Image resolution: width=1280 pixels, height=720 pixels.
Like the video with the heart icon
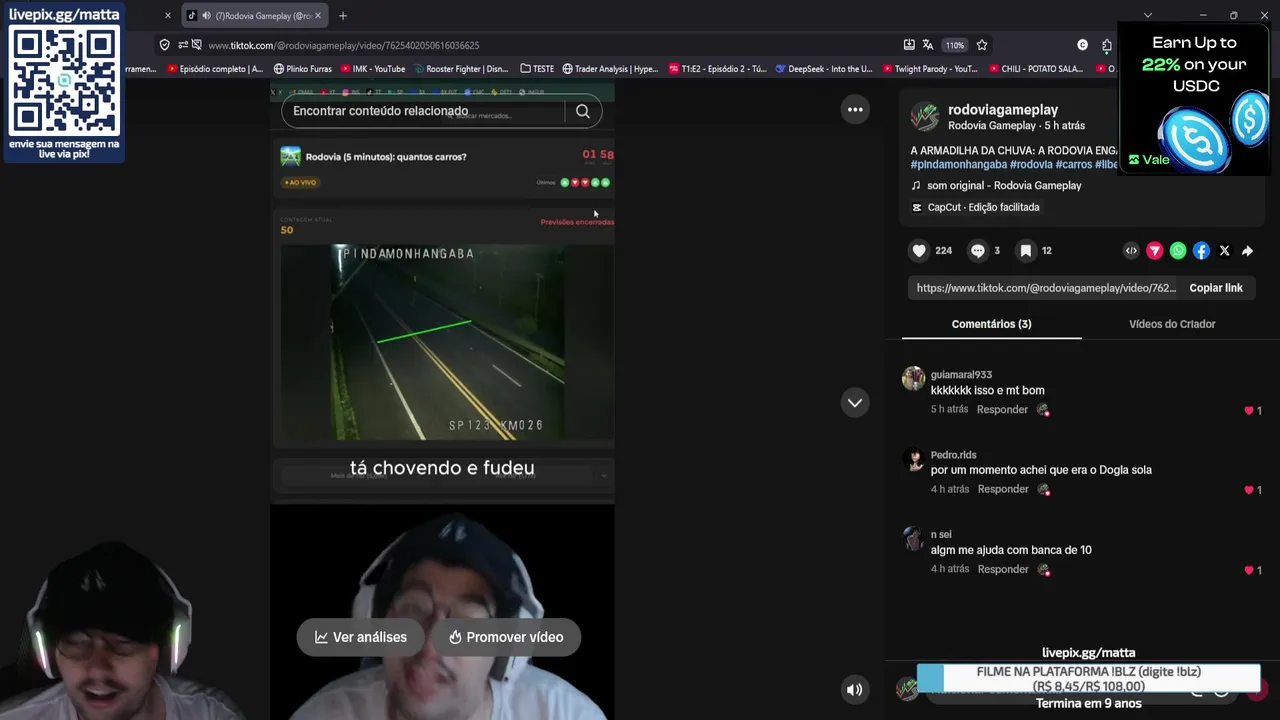[x=919, y=251]
